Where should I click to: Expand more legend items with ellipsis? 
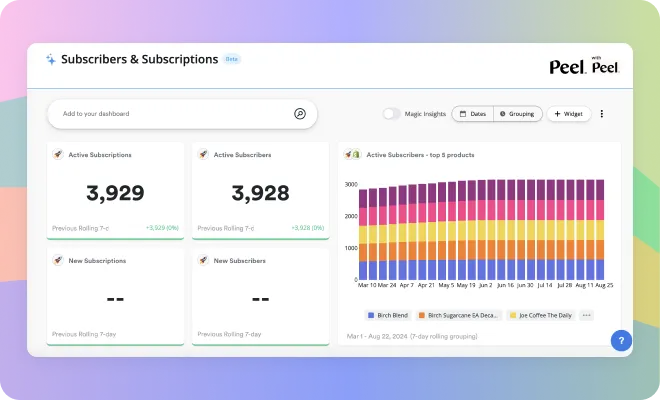click(x=586, y=315)
